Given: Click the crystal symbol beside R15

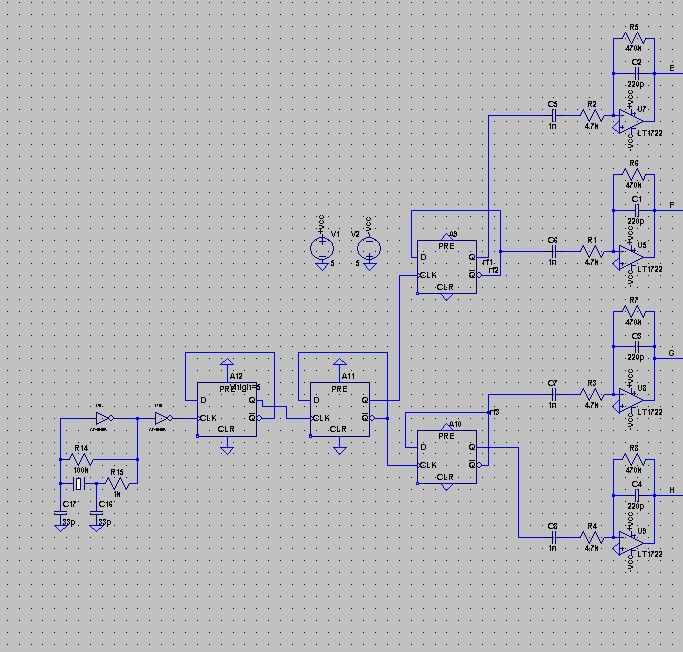Looking at the screenshot, I should pos(78,483).
